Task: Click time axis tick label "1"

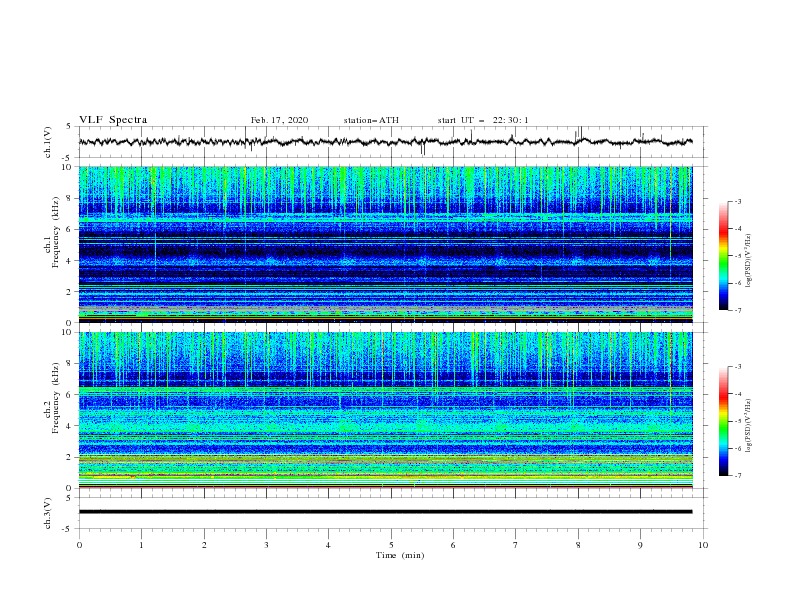Action: (141, 545)
